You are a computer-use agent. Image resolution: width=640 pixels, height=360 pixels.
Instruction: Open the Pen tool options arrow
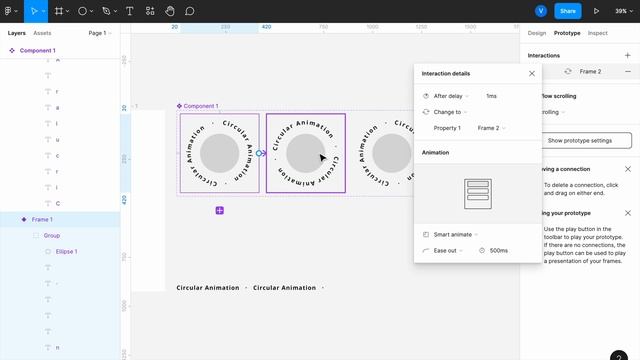tap(115, 11)
